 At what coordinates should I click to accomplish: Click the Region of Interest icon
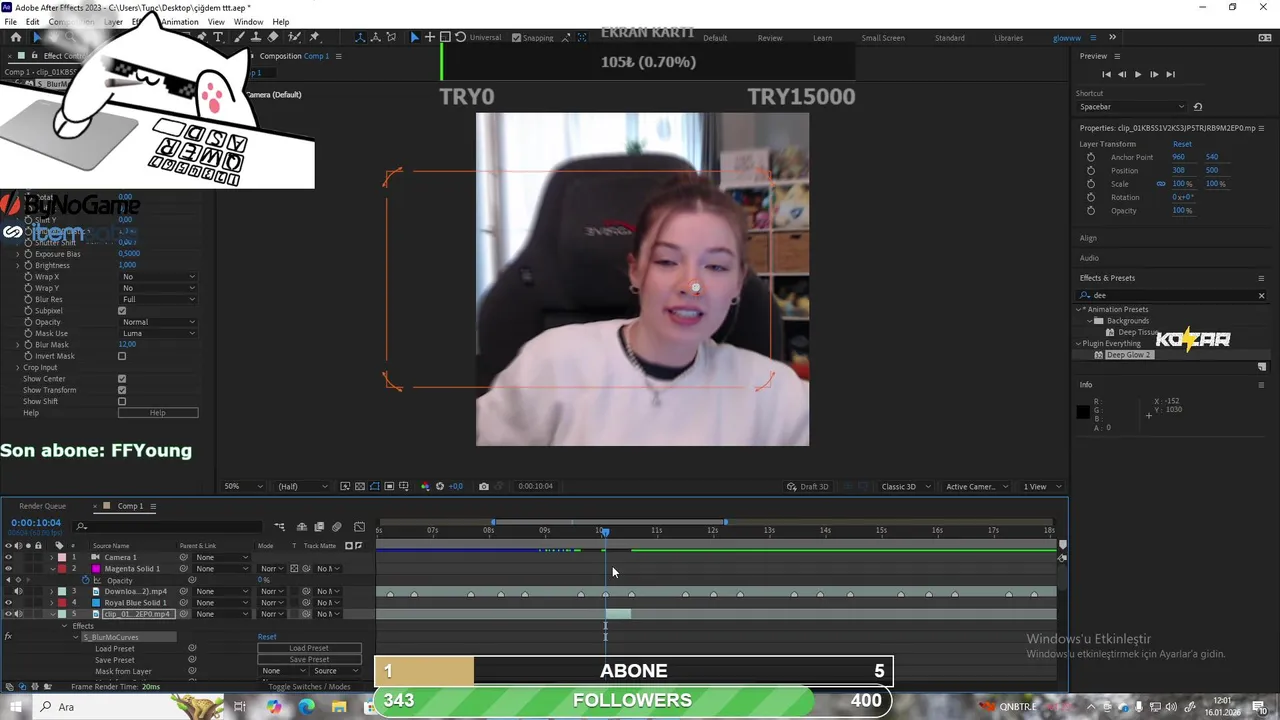click(389, 487)
